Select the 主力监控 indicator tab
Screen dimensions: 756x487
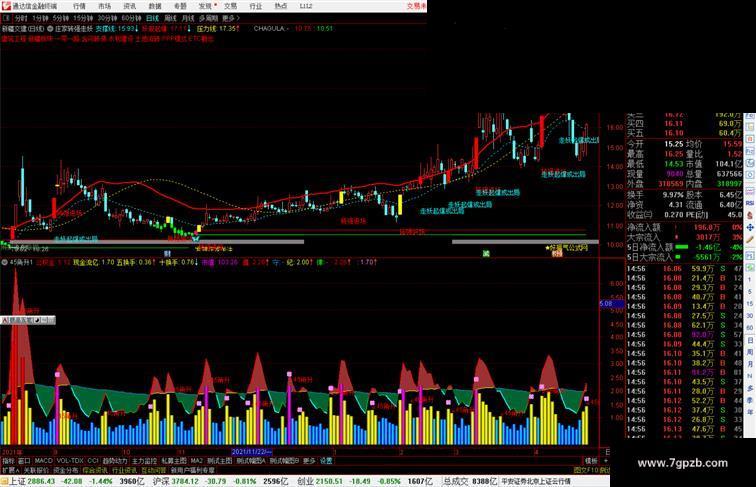[x=144, y=461]
